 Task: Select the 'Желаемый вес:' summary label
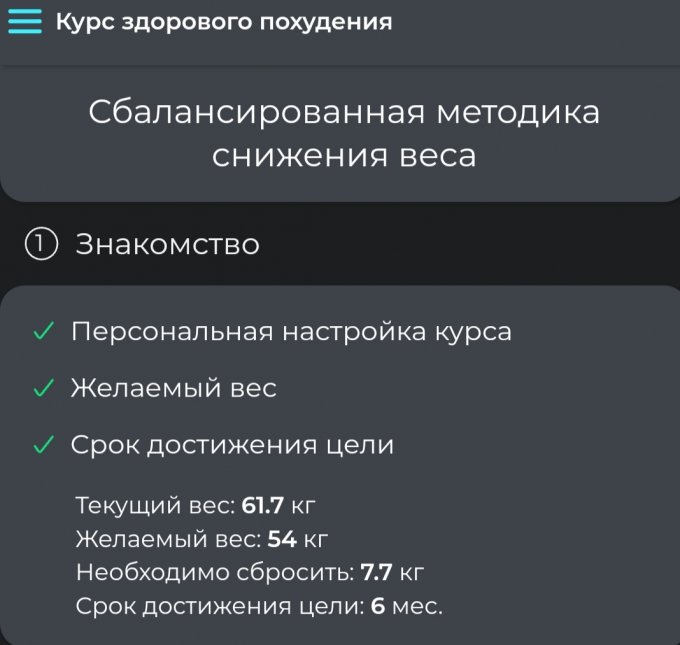point(168,540)
